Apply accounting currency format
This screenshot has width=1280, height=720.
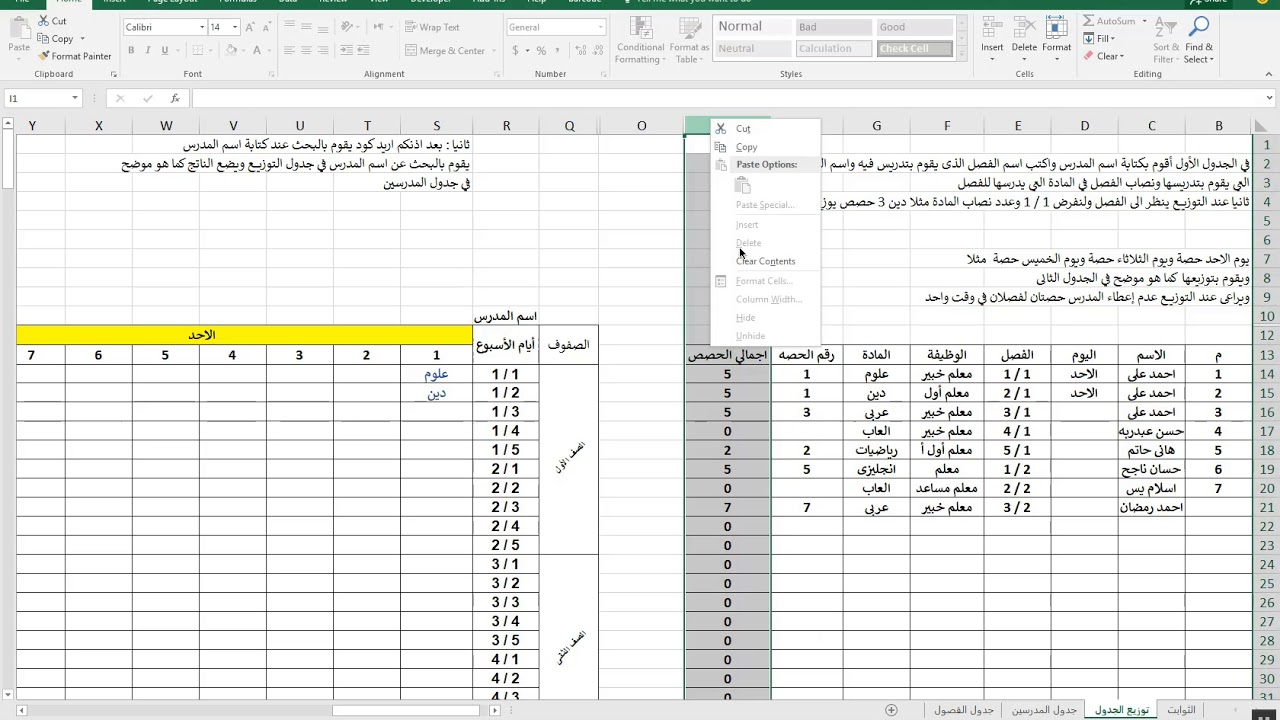coord(514,50)
